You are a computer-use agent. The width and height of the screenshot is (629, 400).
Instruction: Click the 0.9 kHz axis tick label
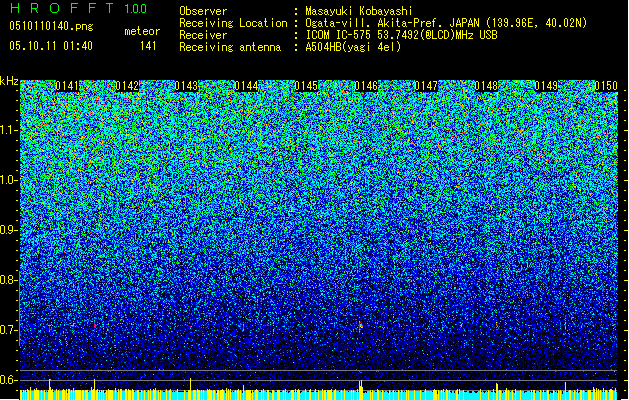[x=8, y=230]
